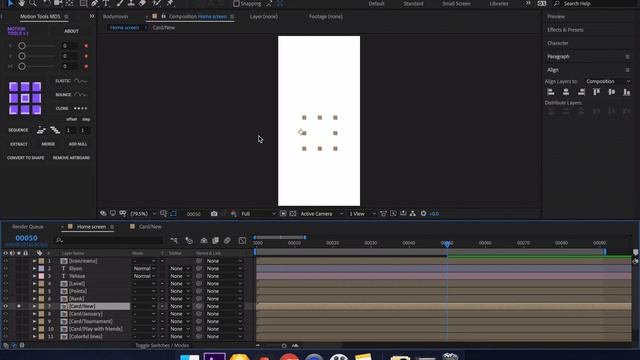This screenshot has height=360, width=640.
Task: Select the Standard workspace
Action: coord(413,4)
